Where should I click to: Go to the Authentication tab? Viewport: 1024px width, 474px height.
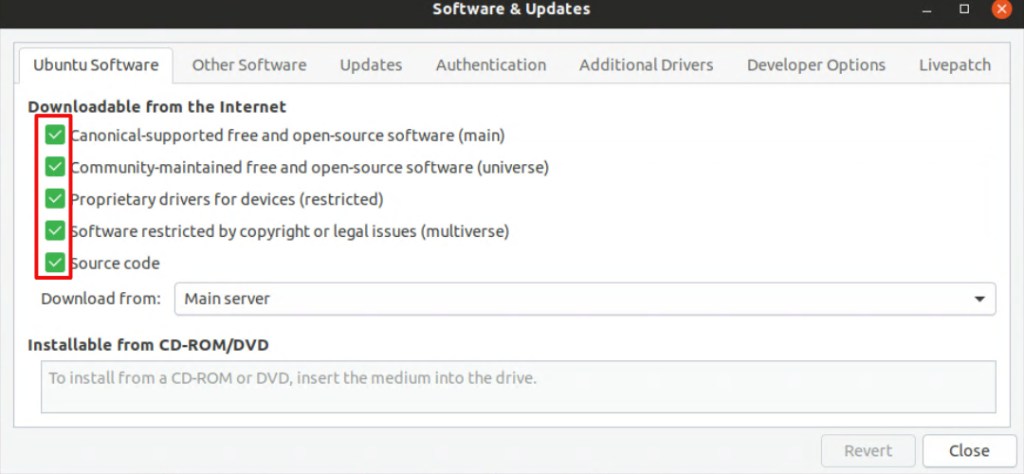491,65
